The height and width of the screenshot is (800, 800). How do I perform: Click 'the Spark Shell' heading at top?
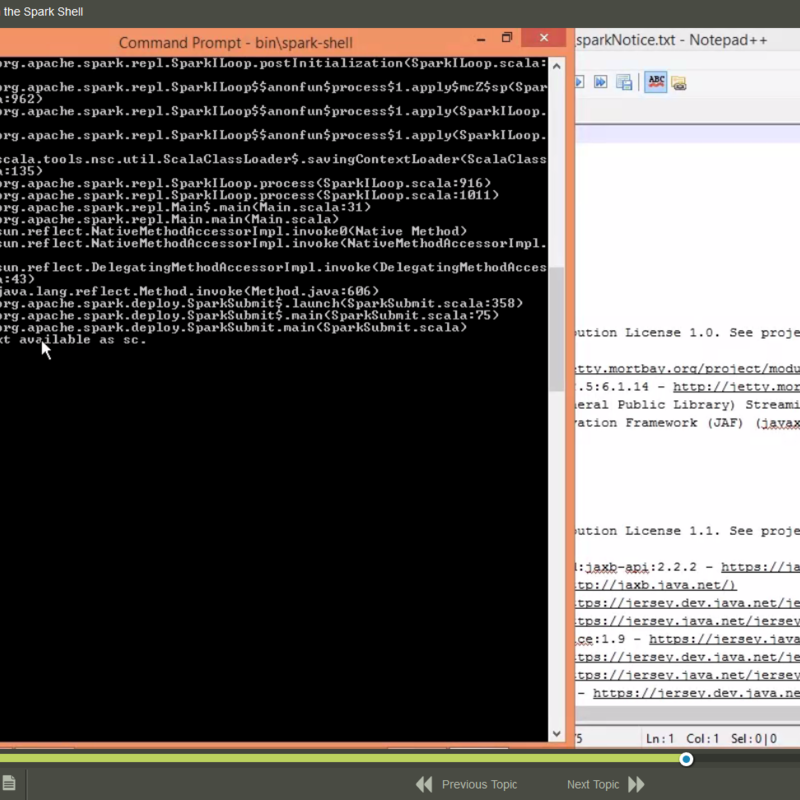pos(43,12)
